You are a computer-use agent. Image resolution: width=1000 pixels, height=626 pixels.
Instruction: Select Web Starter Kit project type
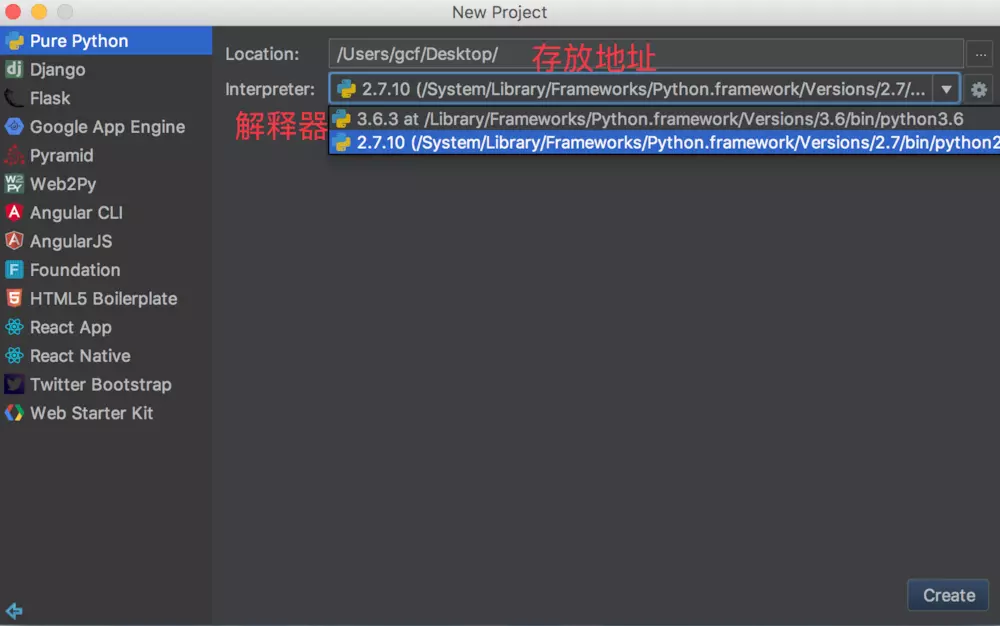91,413
